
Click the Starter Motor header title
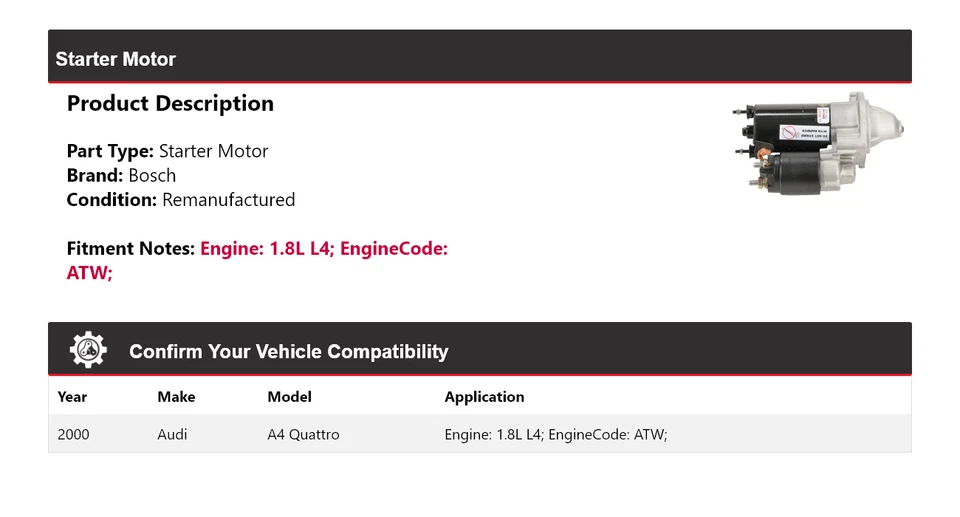[x=115, y=59]
